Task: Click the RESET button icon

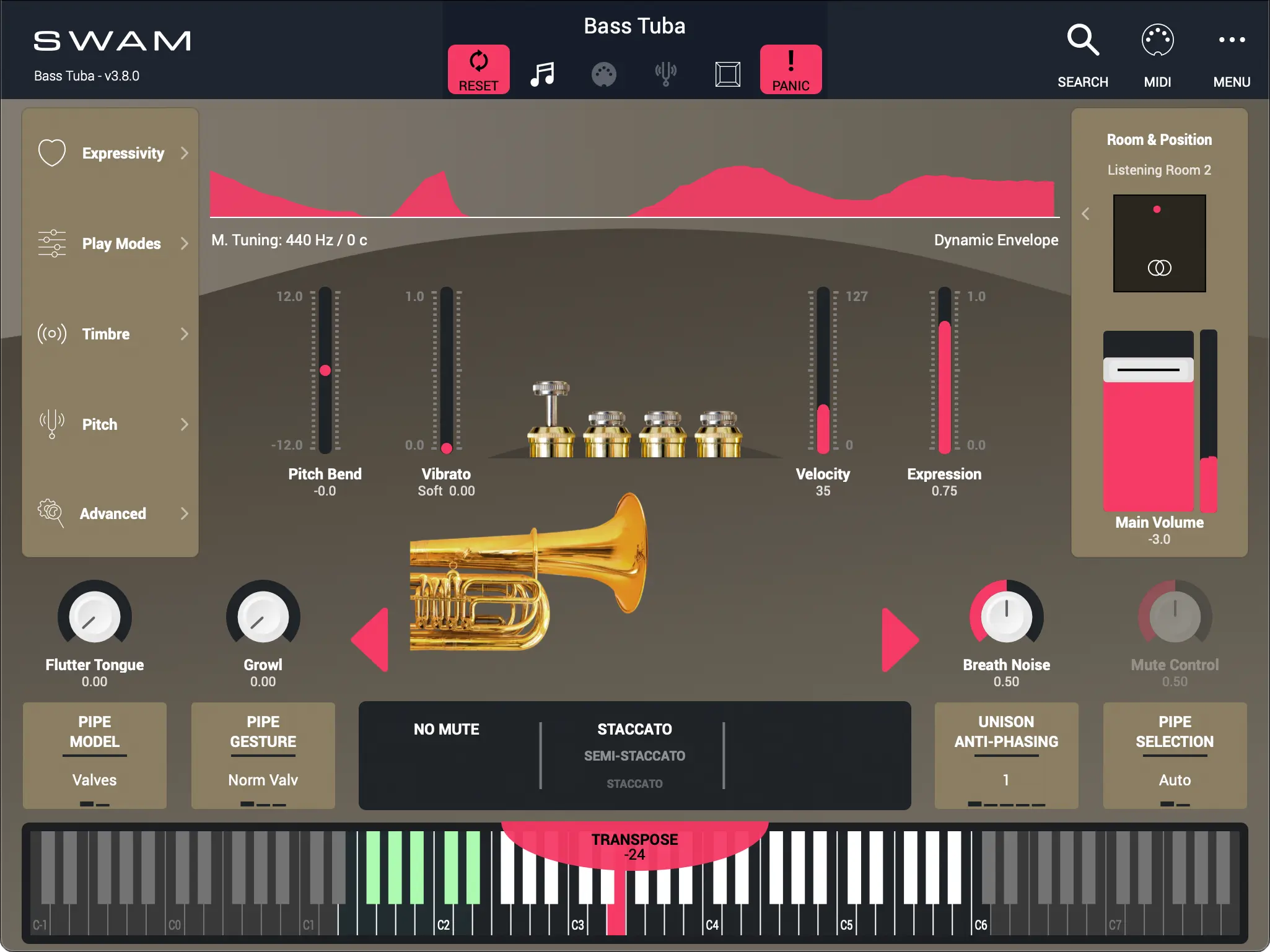Action: (478, 62)
